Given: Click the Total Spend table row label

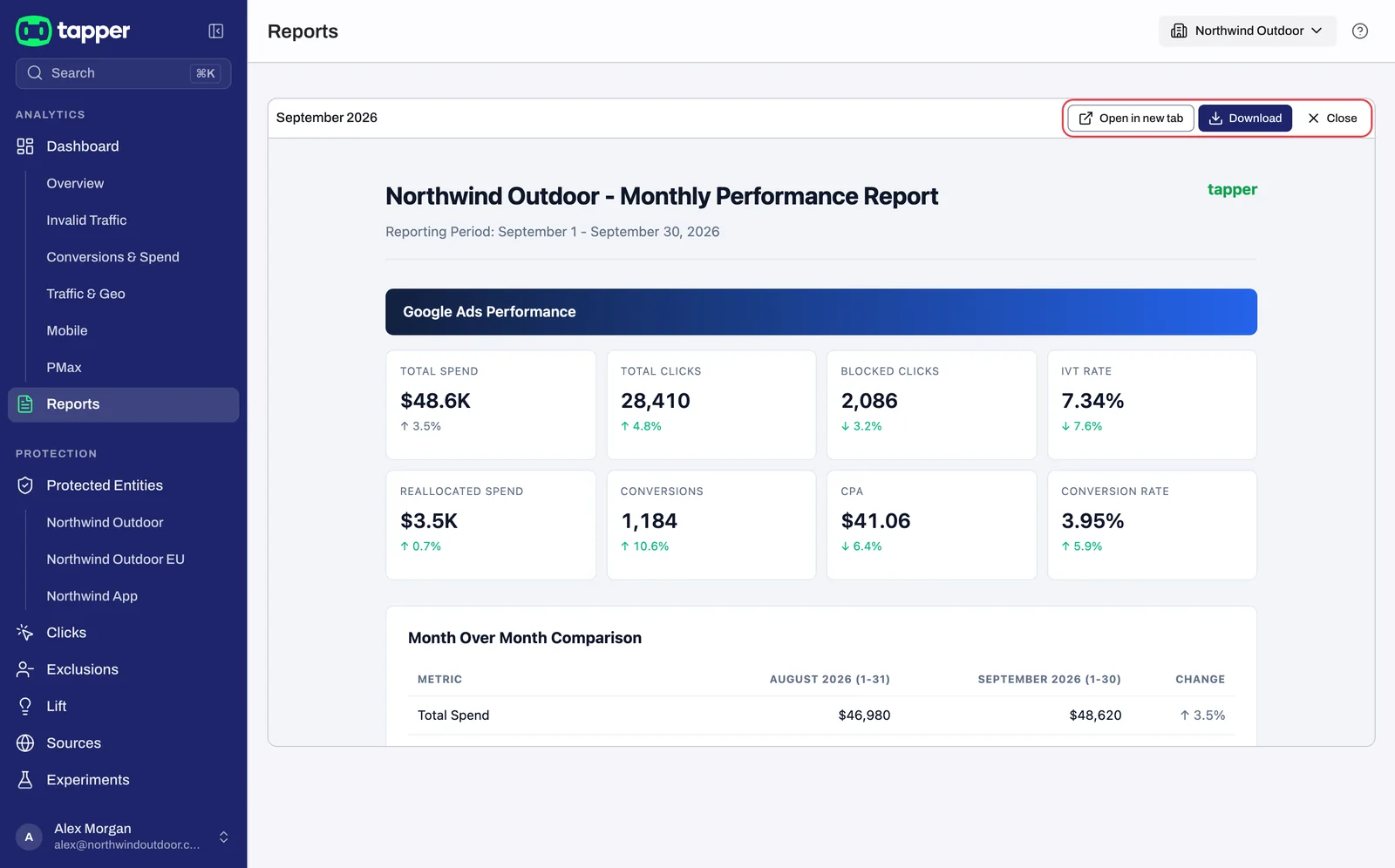Looking at the screenshot, I should pos(453,715).
